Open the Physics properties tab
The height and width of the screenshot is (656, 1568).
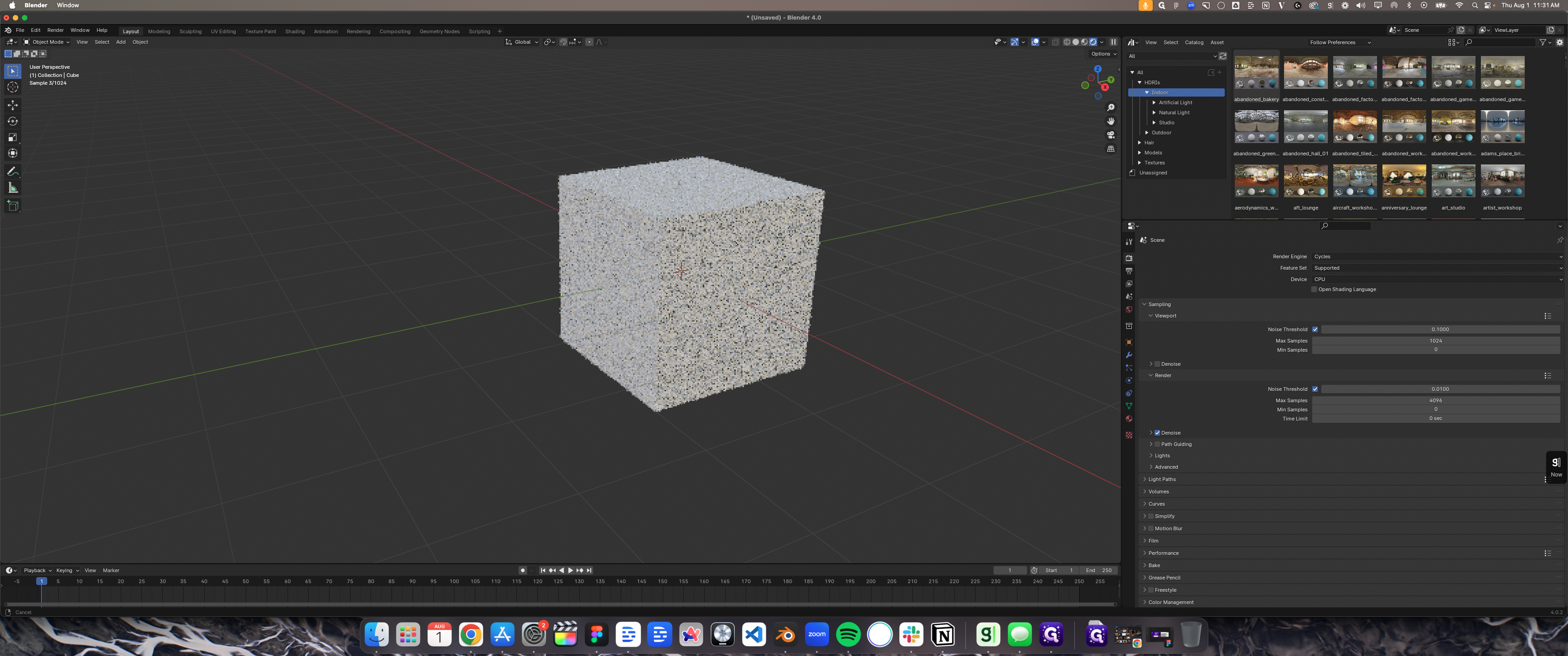pos(1129,380)
